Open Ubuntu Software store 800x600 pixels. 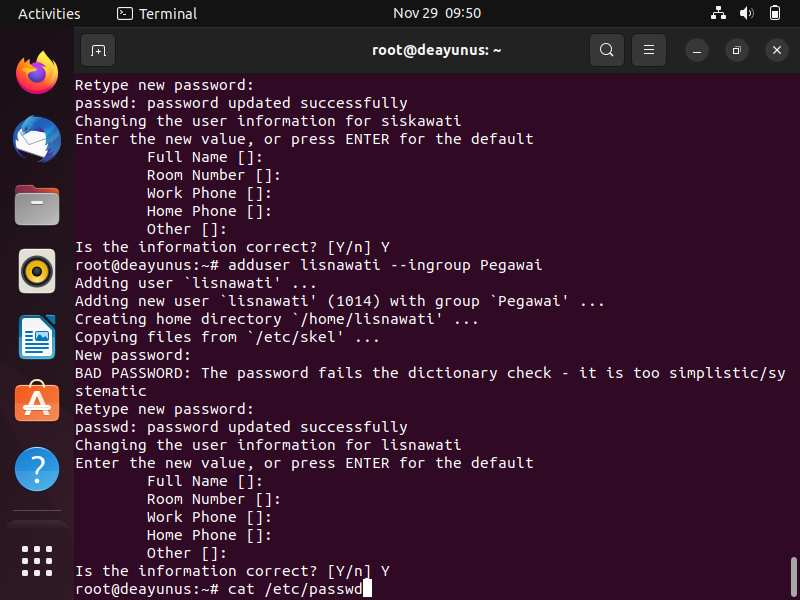(x=37, y=402)
